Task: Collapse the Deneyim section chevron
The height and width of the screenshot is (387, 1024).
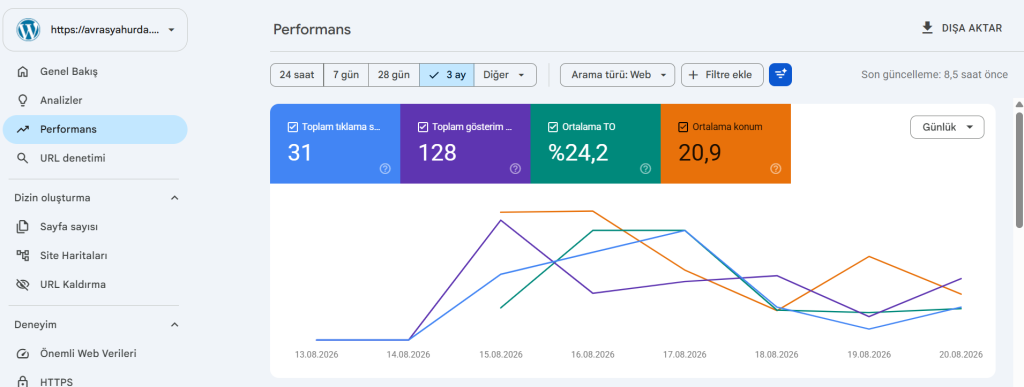Action: tap(174, 324)
